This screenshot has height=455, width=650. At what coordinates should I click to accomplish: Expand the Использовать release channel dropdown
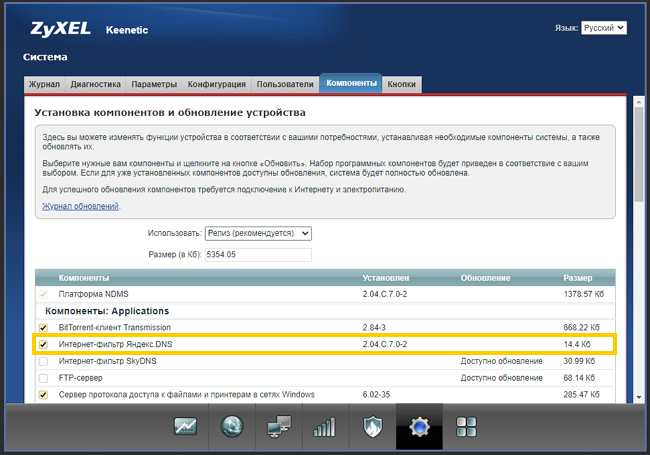(x=258, y=233)
